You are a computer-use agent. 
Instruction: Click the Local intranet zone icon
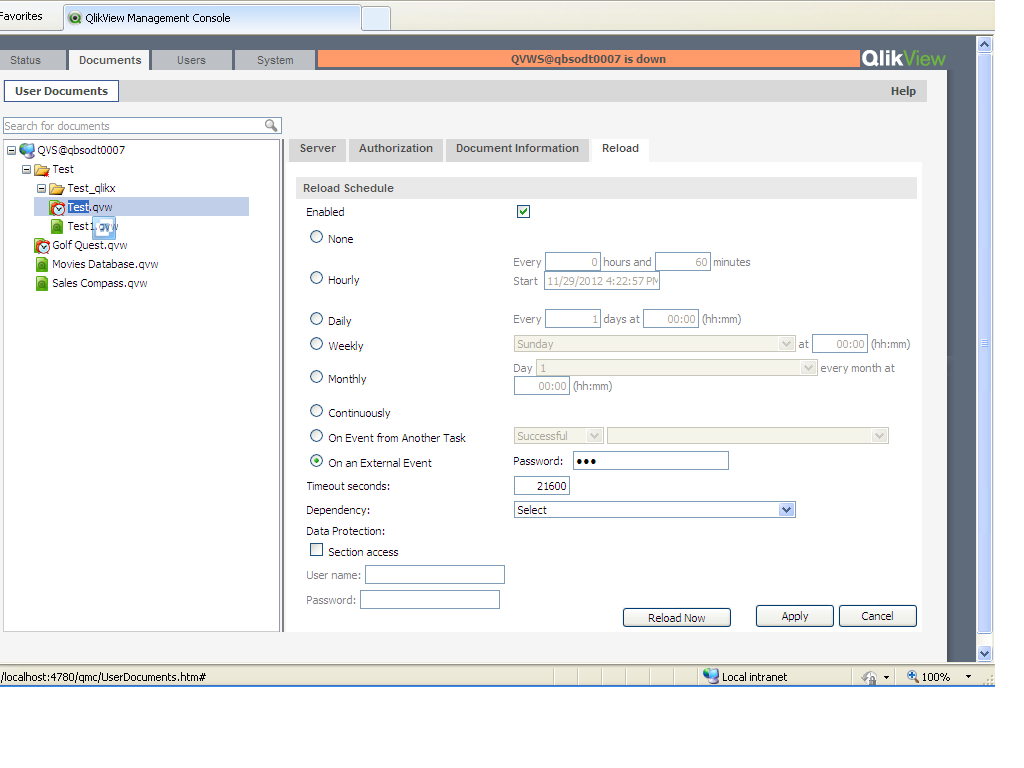(711, 676)
